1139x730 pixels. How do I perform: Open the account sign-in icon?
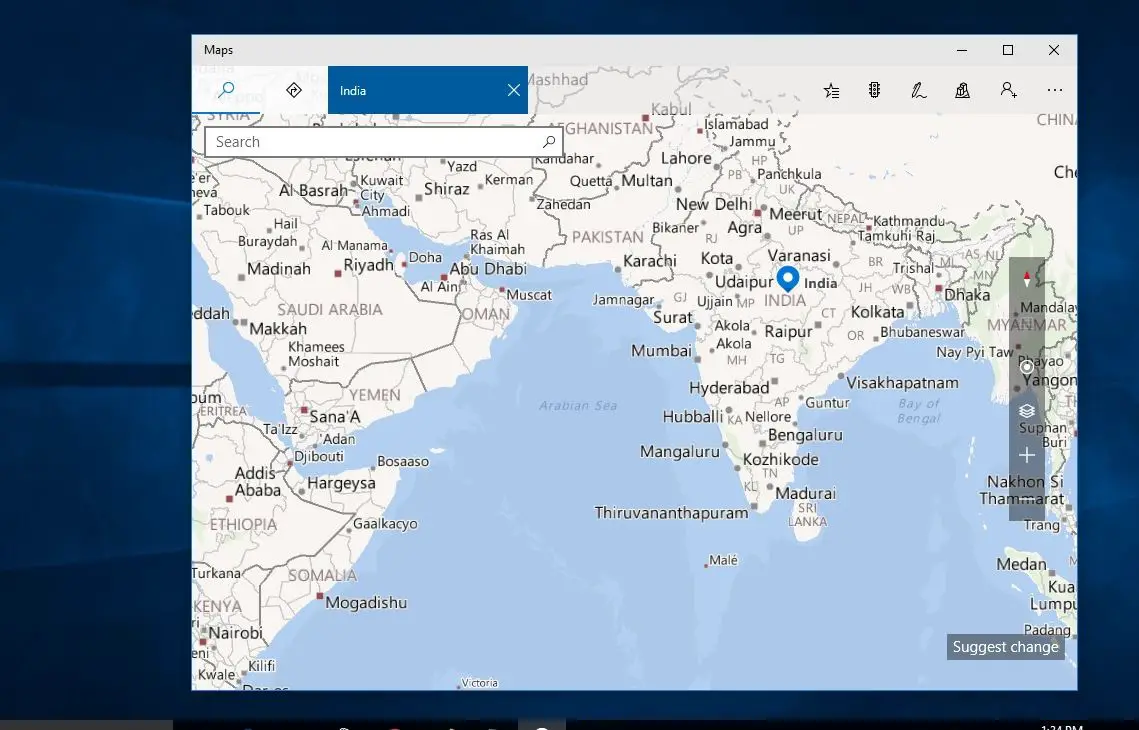1008,90
